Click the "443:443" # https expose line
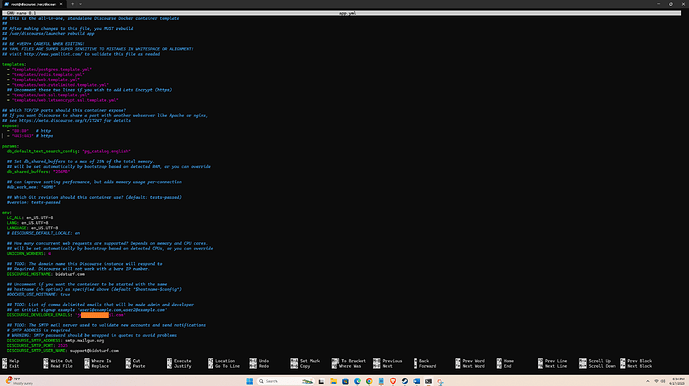The width and height of the screenshot is (689, 386). click(x=30, y=136)
